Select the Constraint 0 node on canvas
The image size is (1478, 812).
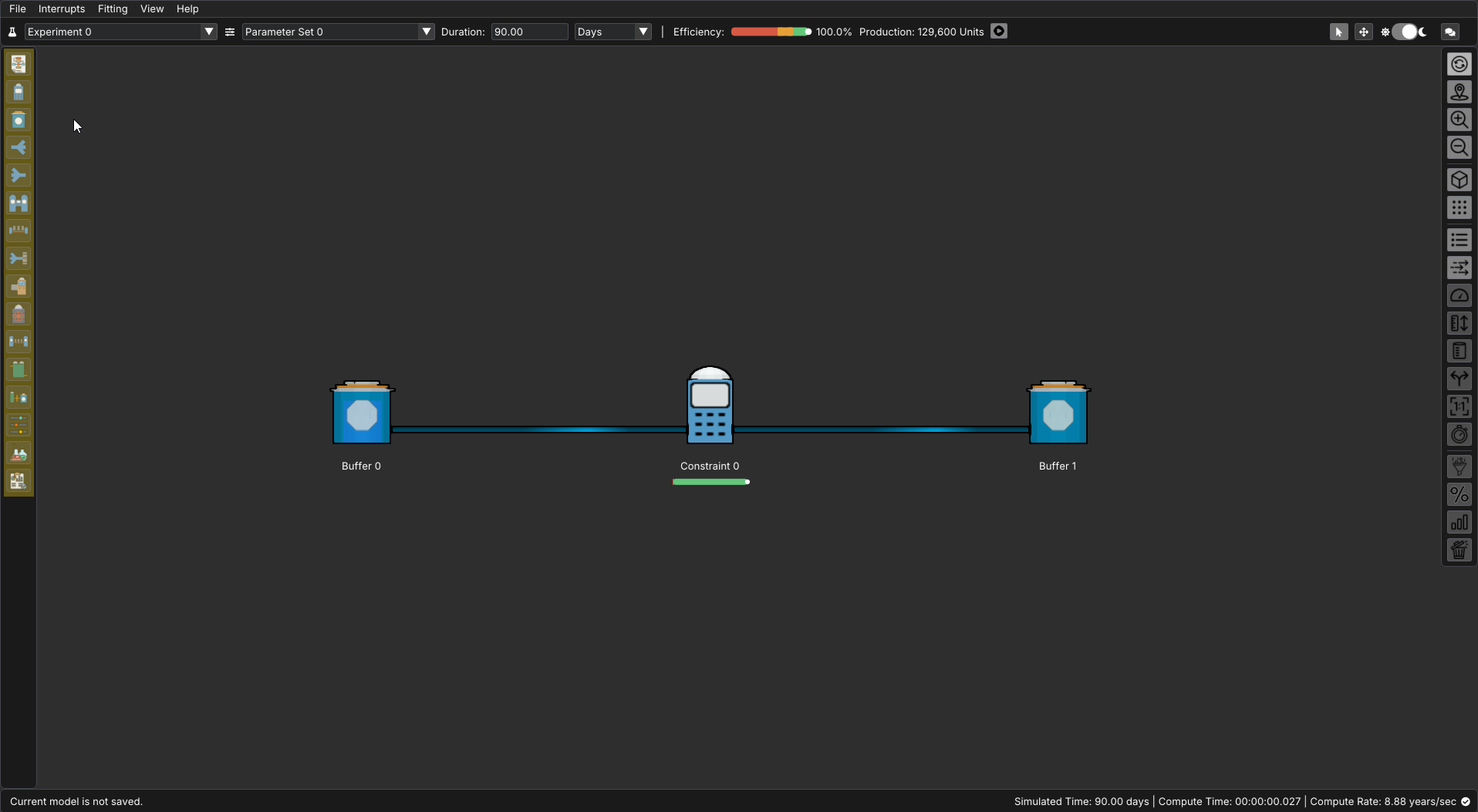click(x=710, y=406)
